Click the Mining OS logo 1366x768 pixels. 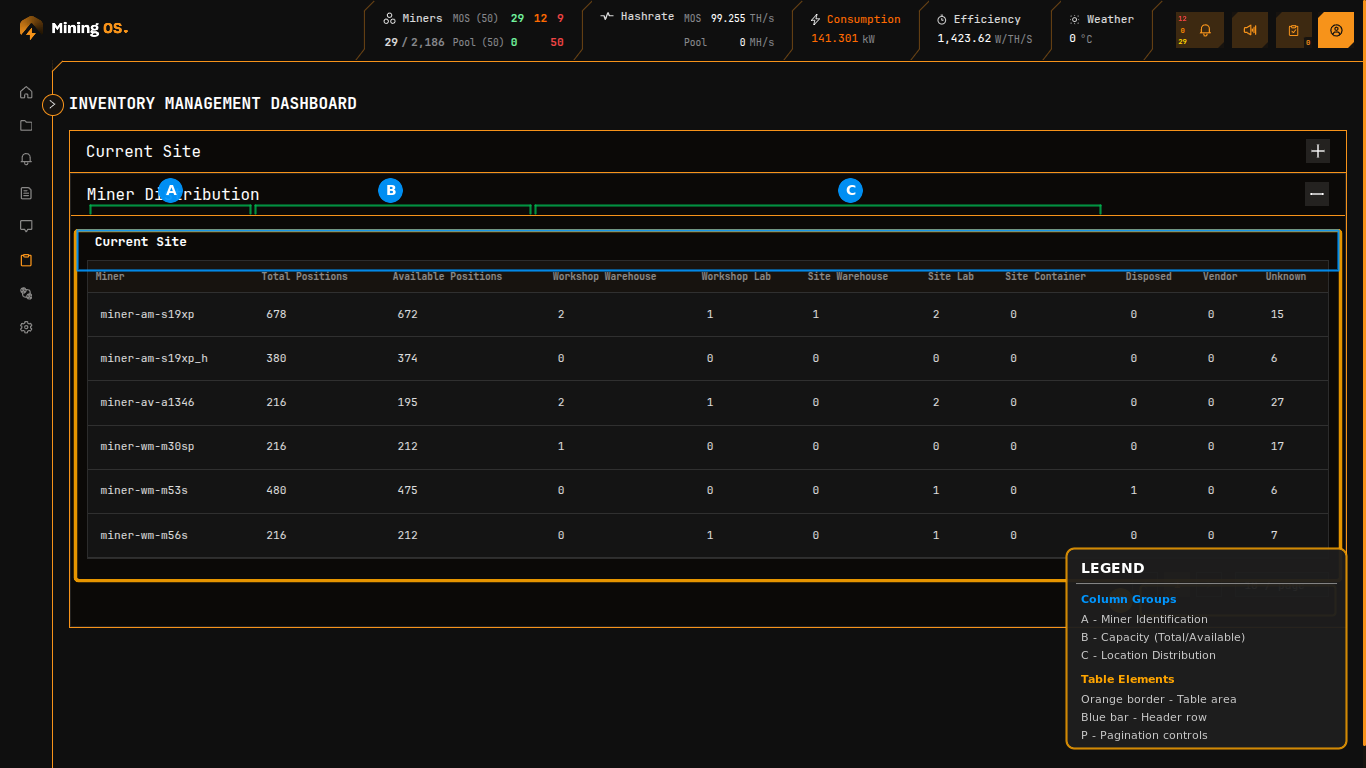[74, 28]
